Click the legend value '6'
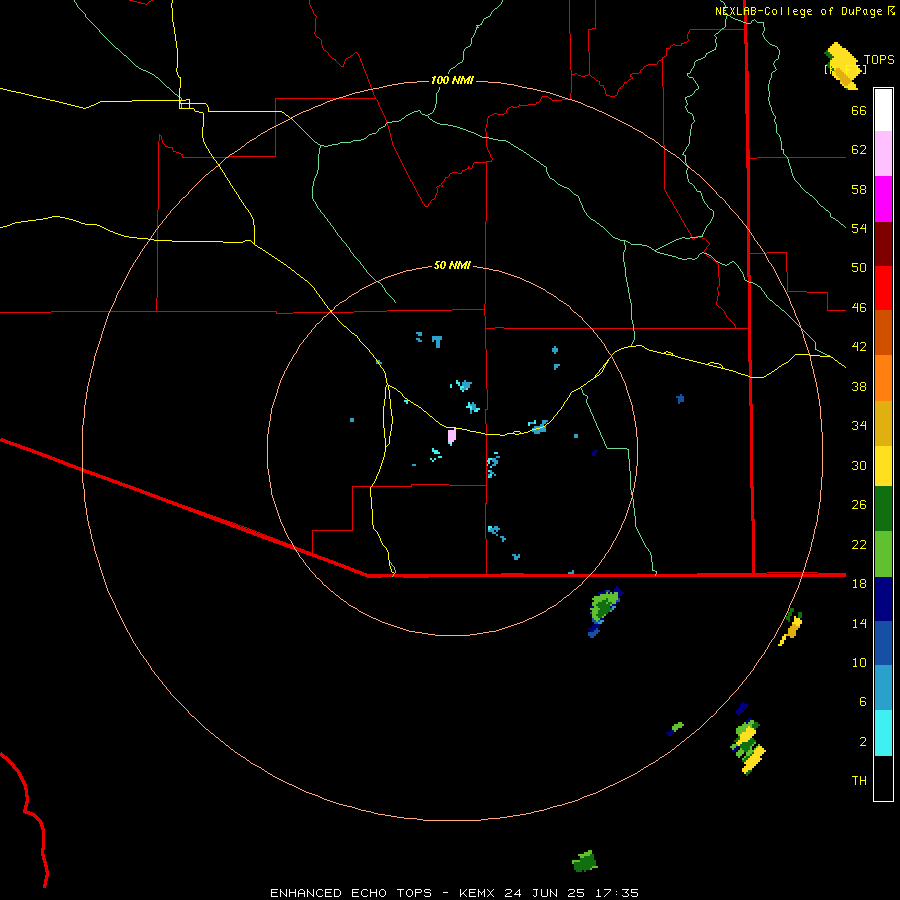Image resolution: width=900 pixels, height=900 pixels. [x=863, y=701]
